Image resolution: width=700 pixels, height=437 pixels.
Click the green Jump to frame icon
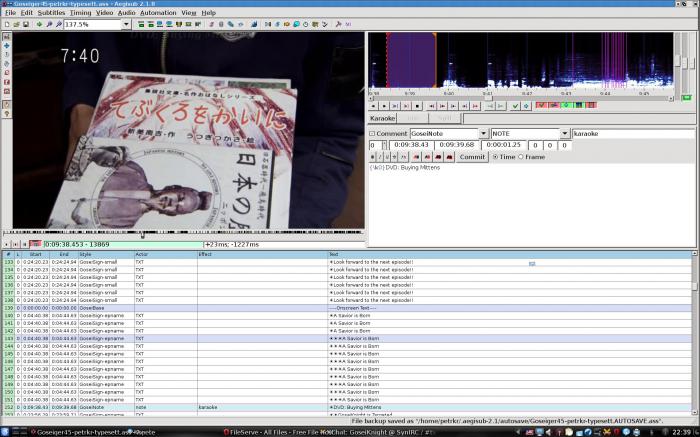tap(39, 24)
